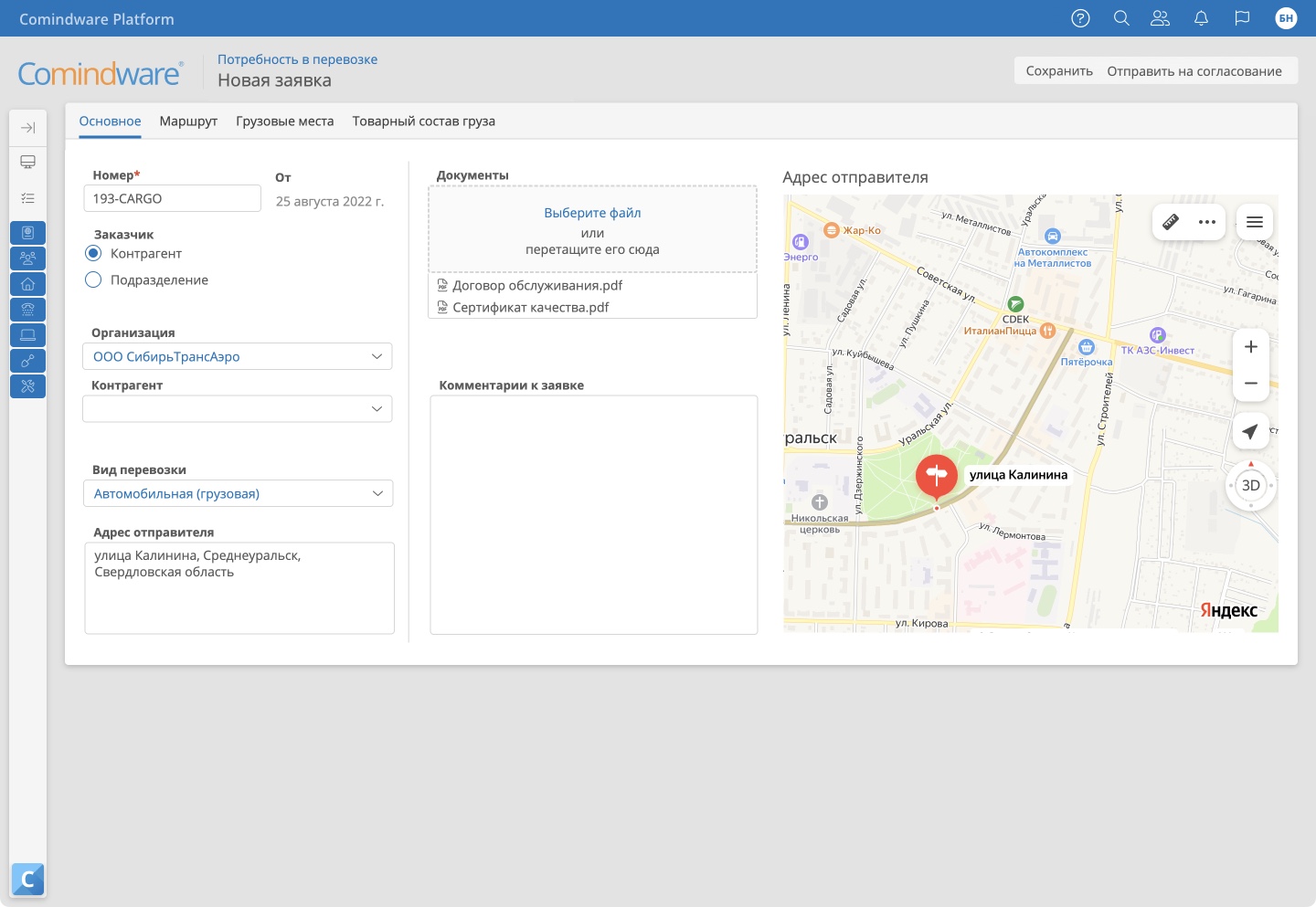This screenshot has height=907, width=1316.
Task: Click the Comindware logo in header
Action: tap(101, 73)
